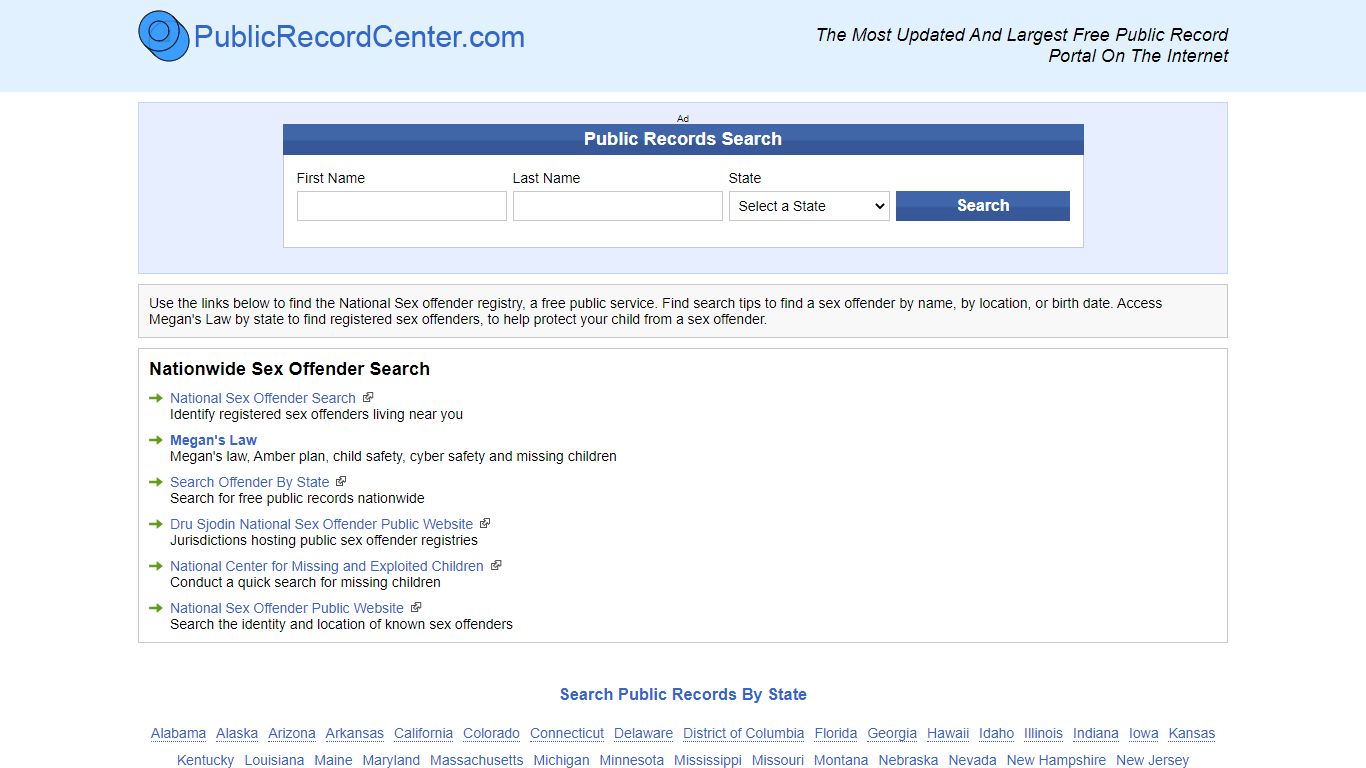Select Arkansas state link

(x=354, y=733)
